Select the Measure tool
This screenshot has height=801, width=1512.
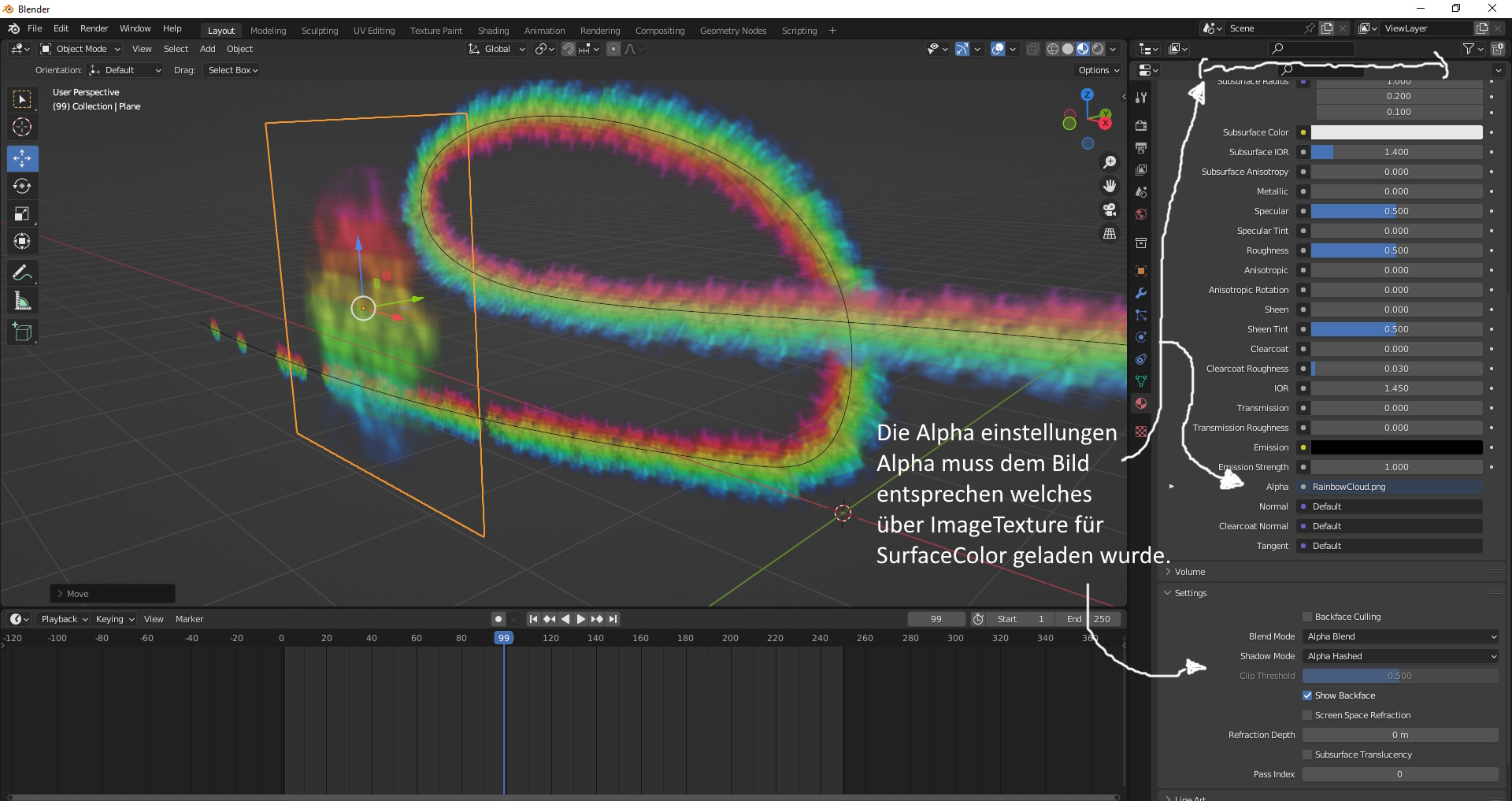22,302
